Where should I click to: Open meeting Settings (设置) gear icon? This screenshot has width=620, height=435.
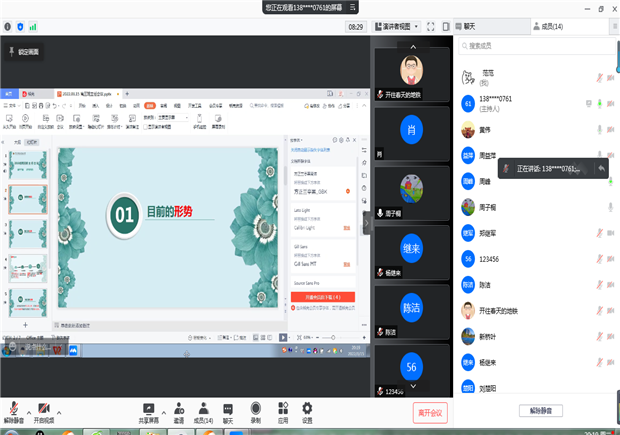coord(307,411)
